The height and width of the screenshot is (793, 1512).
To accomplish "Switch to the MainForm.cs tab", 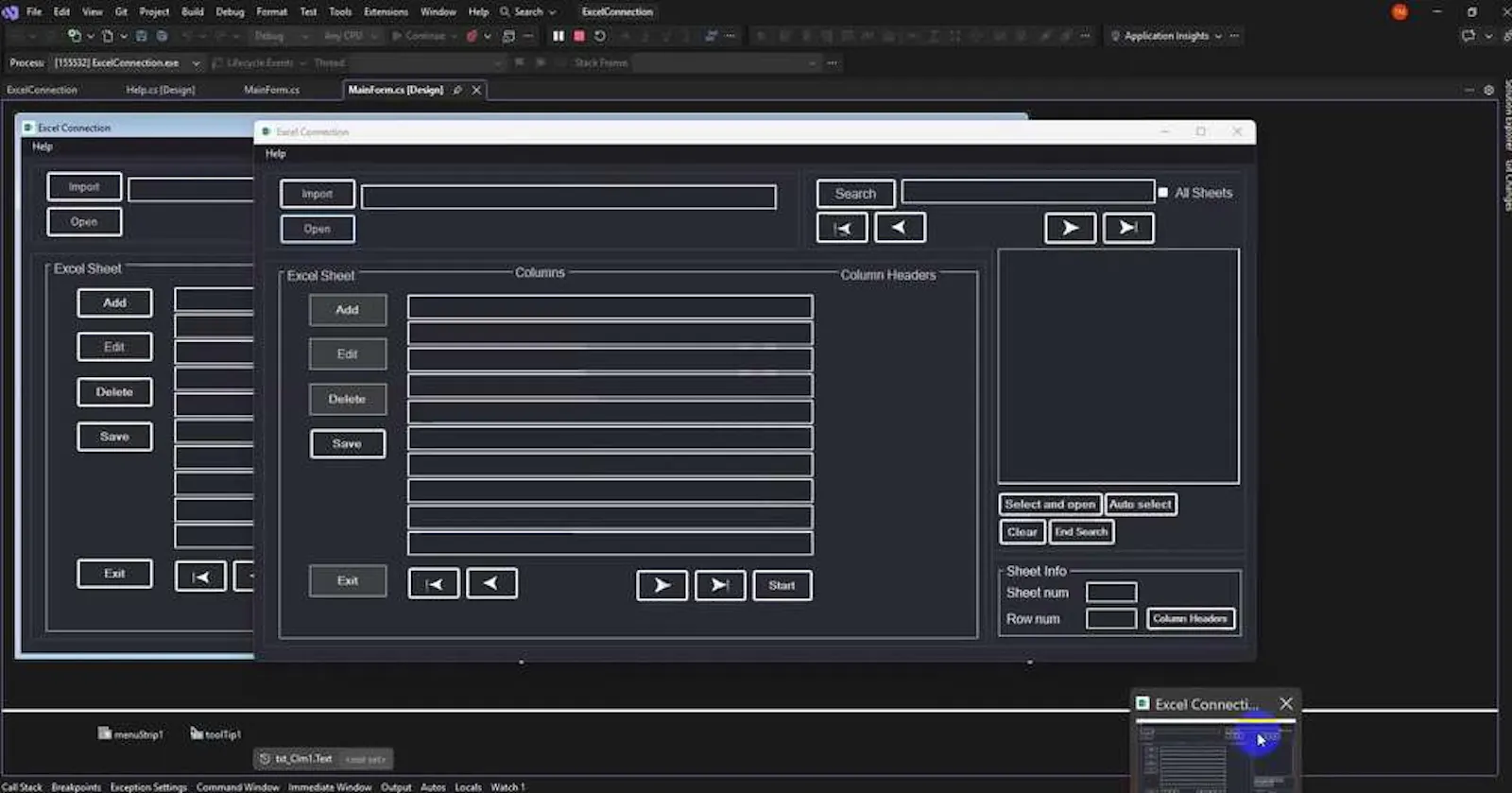I will click(x=271, y=90).
